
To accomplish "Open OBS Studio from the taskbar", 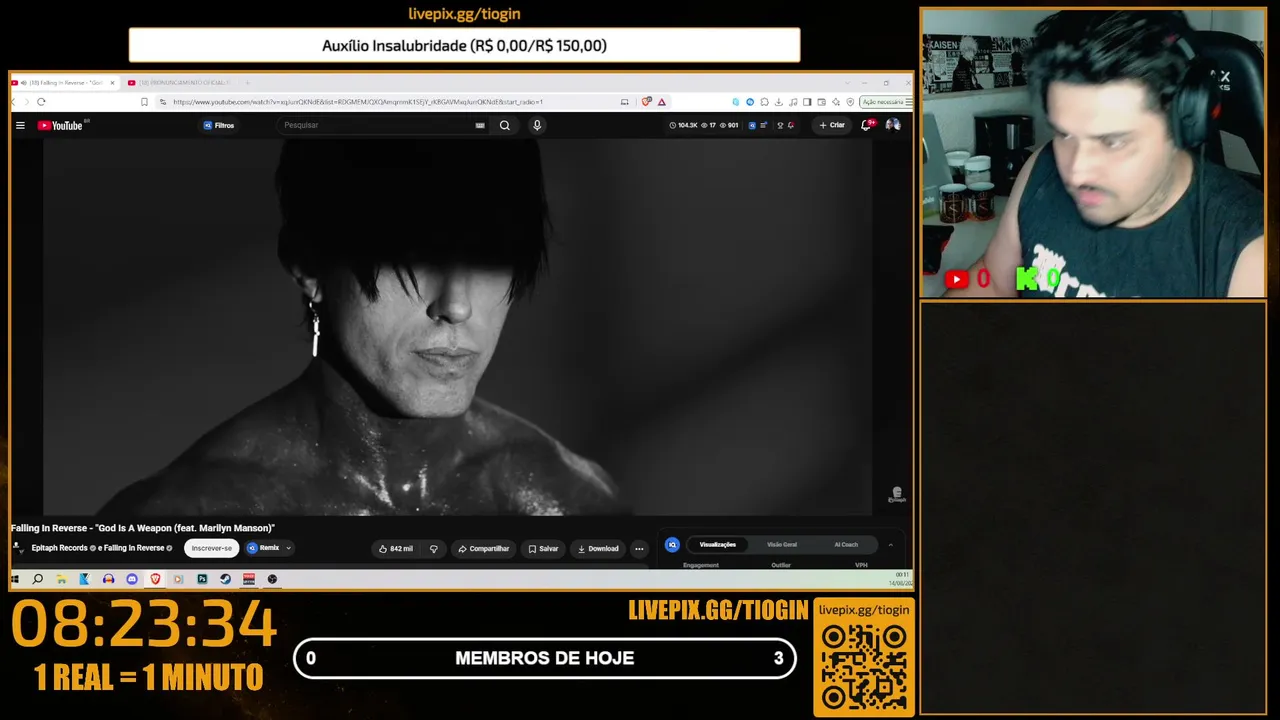I will (x=272, y=579).
